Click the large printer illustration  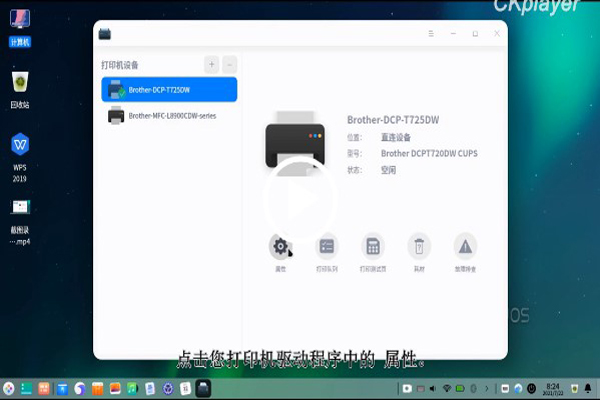pyautogui.click(x=295, y=143)
